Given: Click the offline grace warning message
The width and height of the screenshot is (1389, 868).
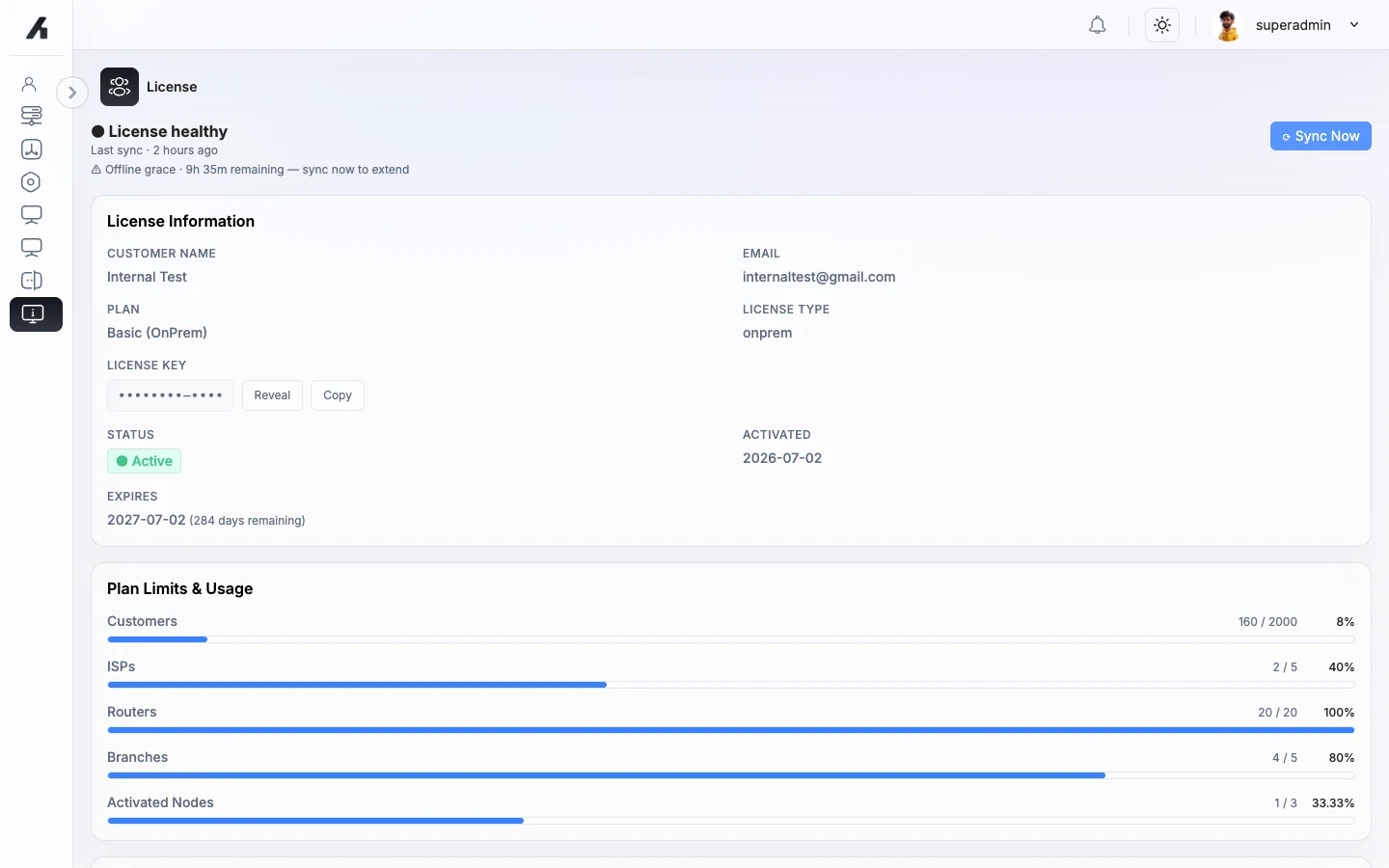Looking at the screenshot, I should click(250, 170).
